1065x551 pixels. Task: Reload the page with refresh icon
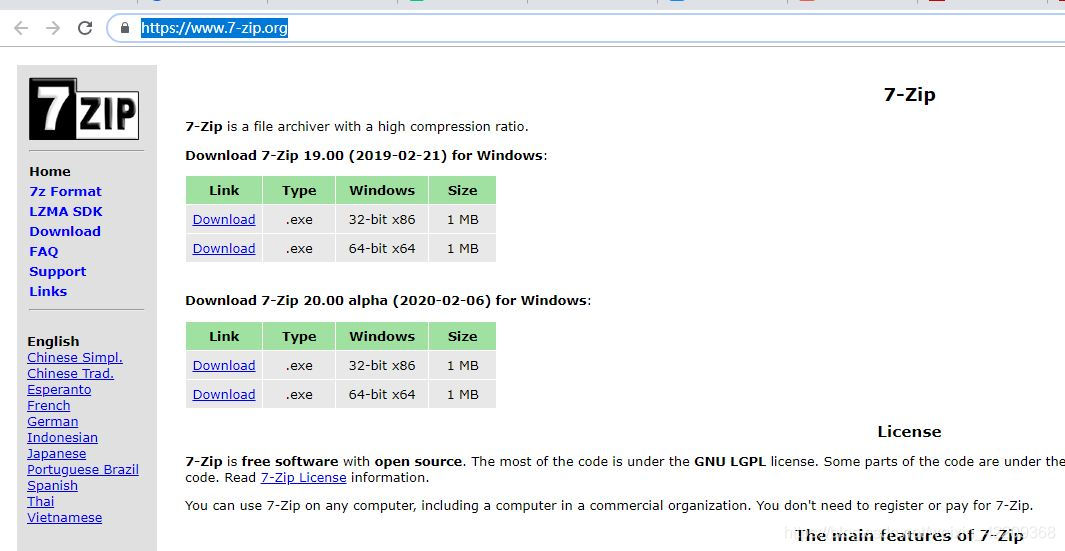coord(85,28)
